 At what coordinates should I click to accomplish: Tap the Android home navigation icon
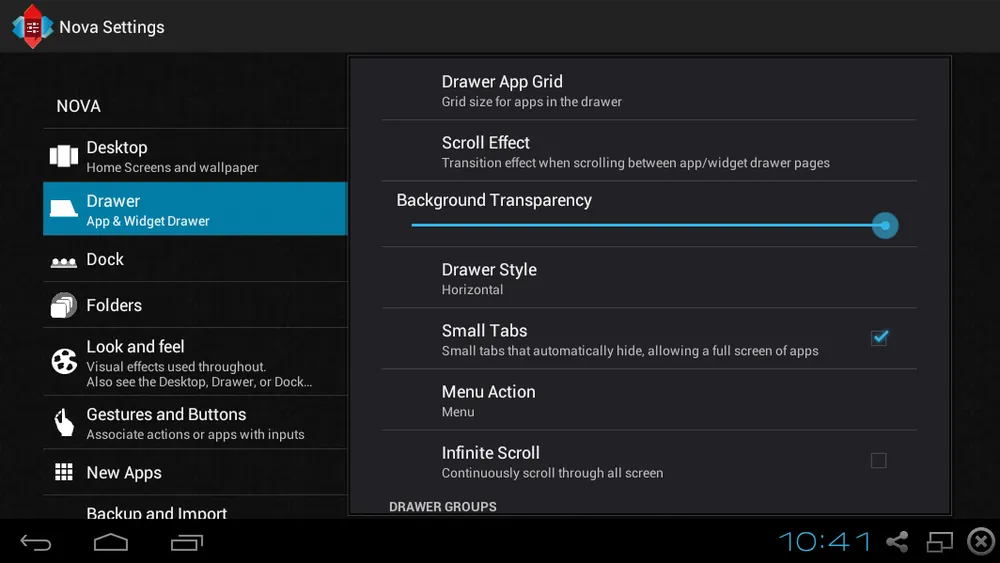point(111,542)
